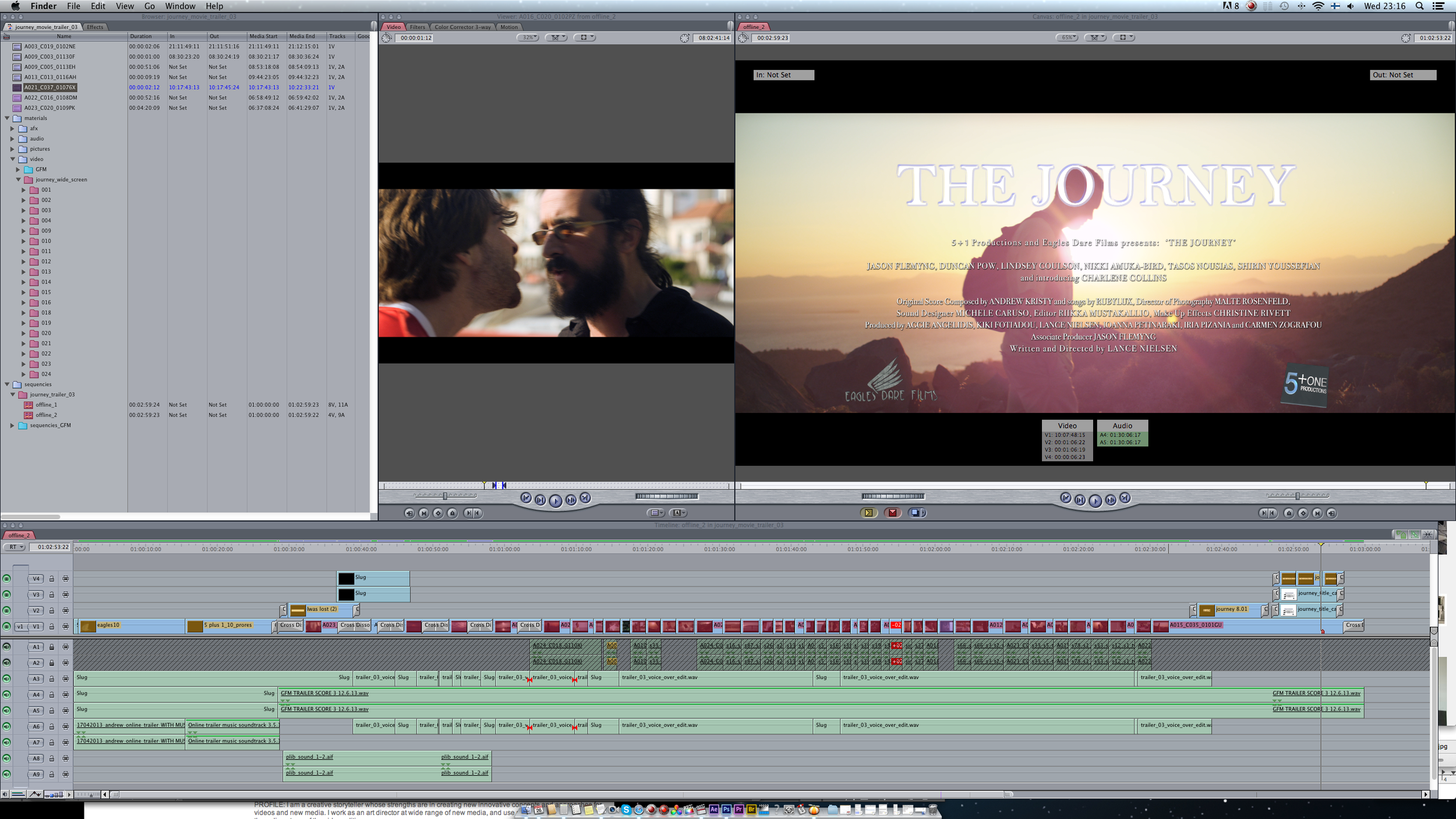
Task: Collapse the materials bin
Action: tap(7, 118)
